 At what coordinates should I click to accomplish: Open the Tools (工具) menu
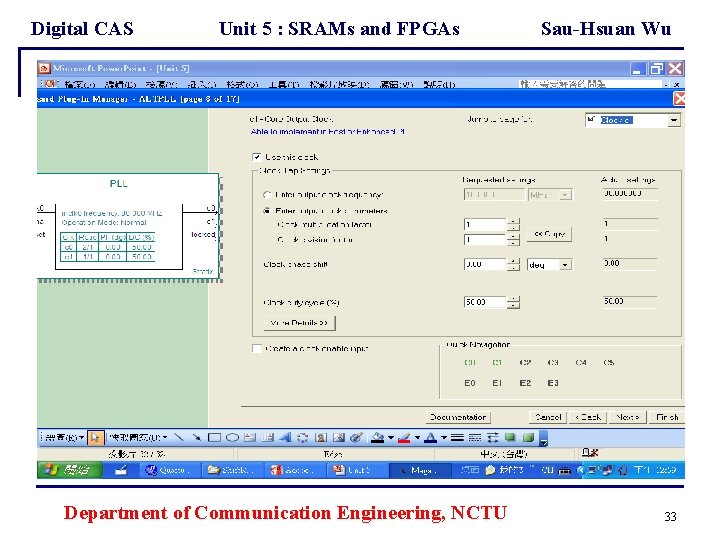coord(283,84)
